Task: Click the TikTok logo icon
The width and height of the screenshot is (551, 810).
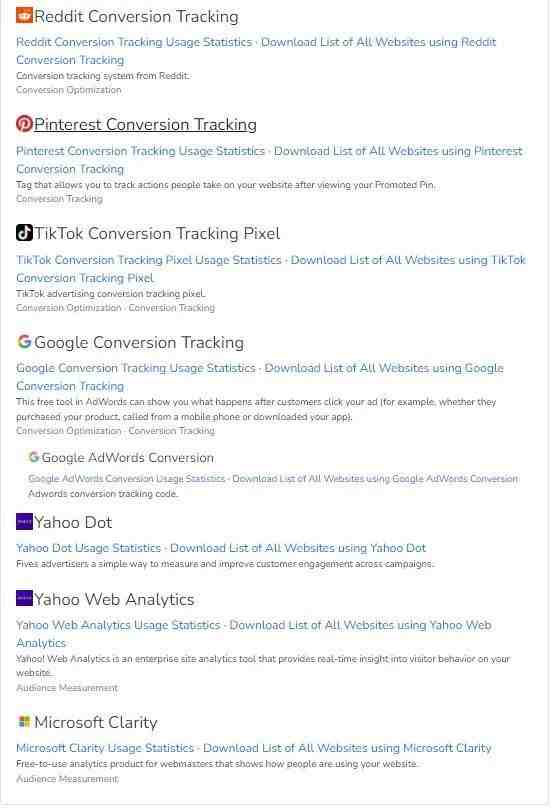Action: [x=24, y=233]
